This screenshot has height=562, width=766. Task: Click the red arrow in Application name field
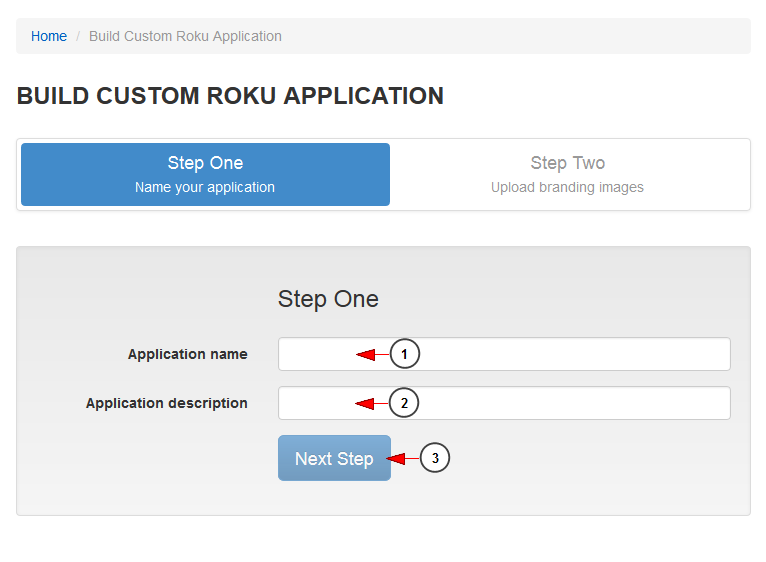point(372,354)
